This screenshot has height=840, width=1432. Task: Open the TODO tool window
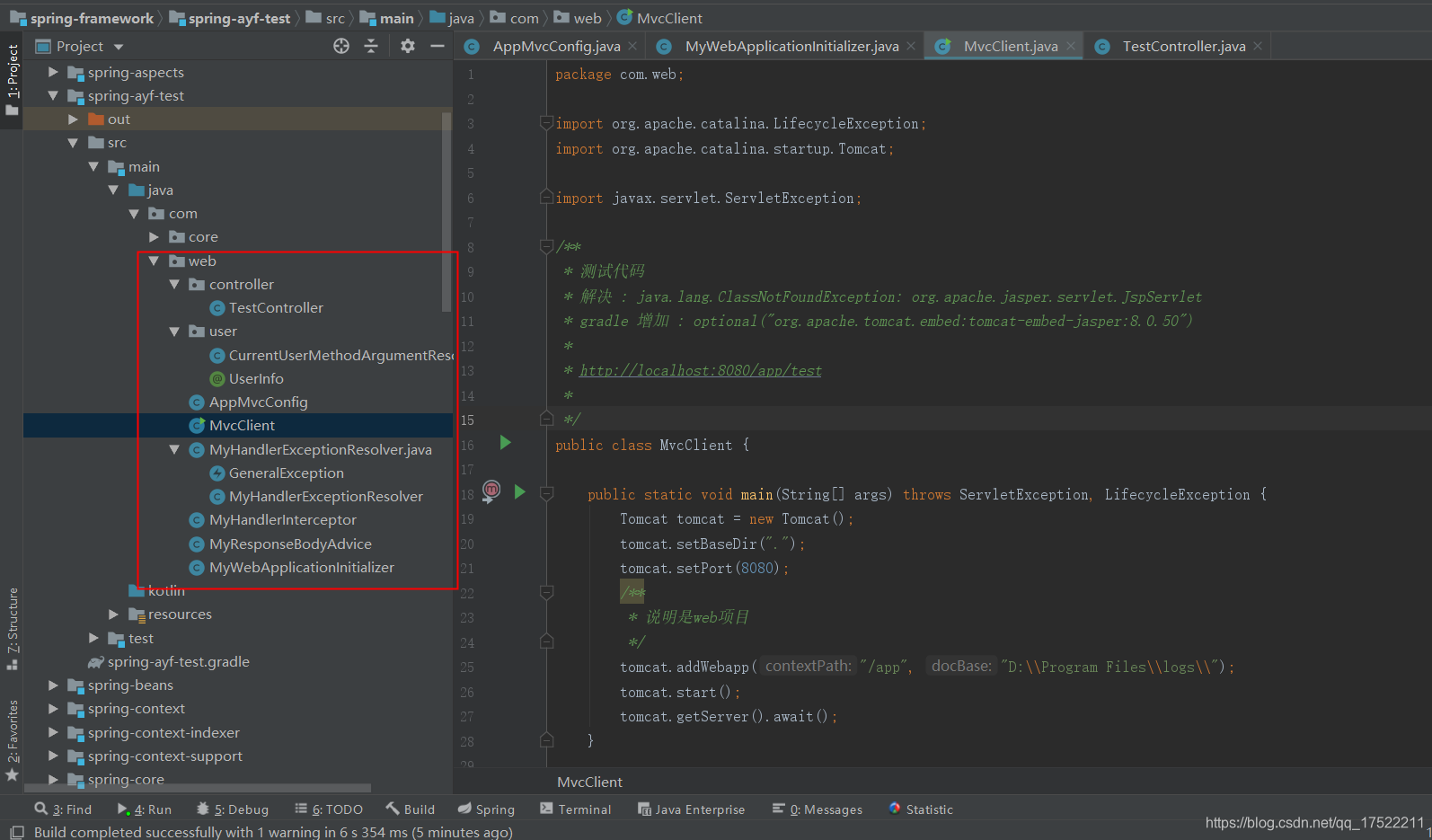point(329,809)
